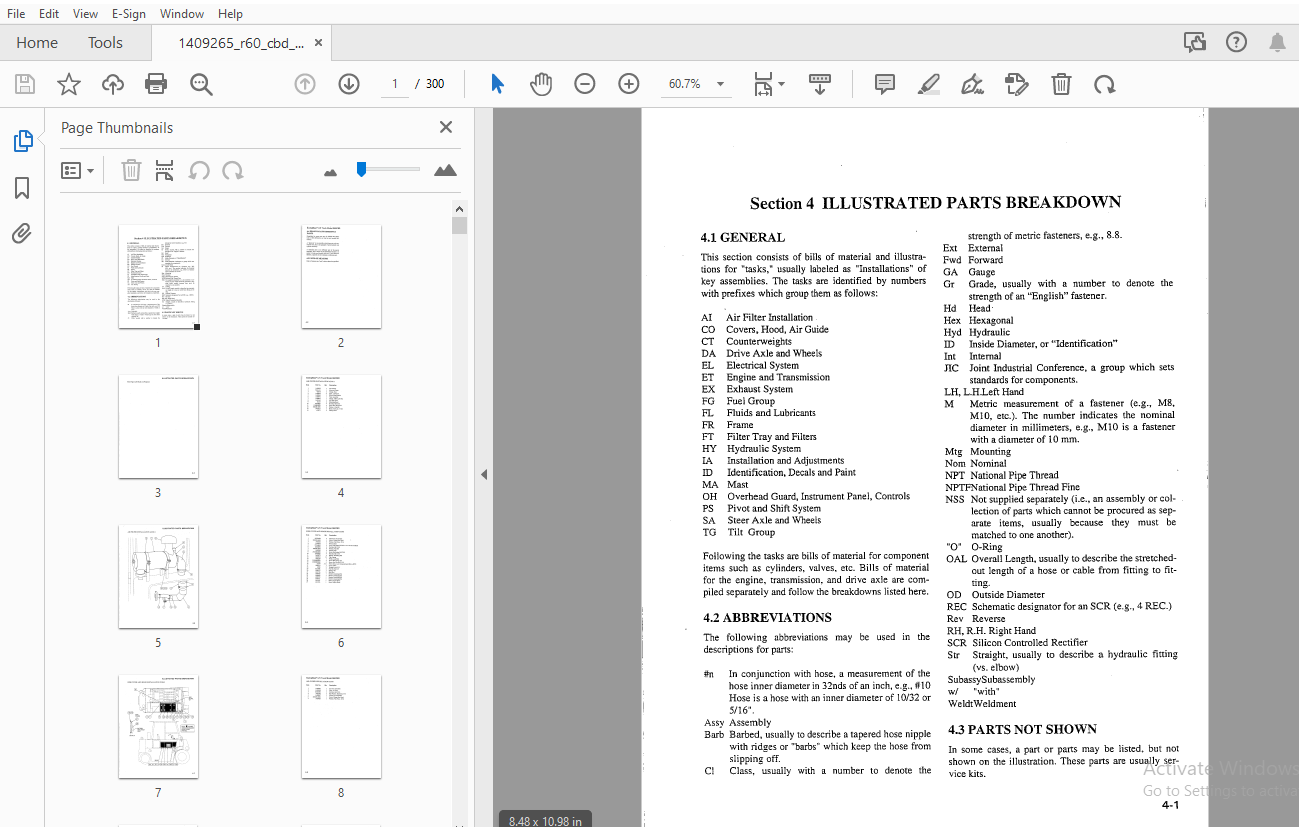Image resolution: width=1299 pixels, height=827 pixels.
Task: Open the help question mark icon
Action: pos(1237,42)
